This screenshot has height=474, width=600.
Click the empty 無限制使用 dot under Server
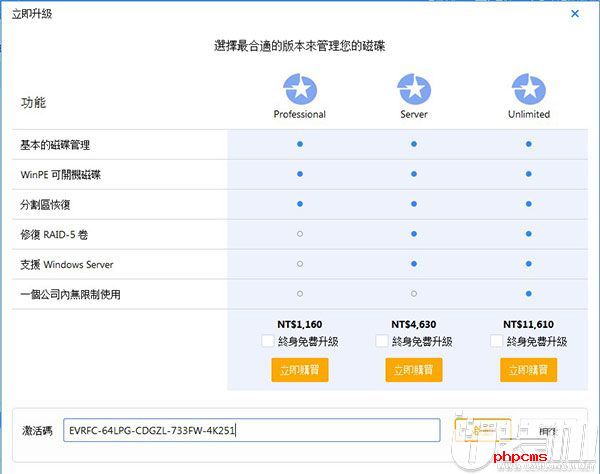(414, 294)
